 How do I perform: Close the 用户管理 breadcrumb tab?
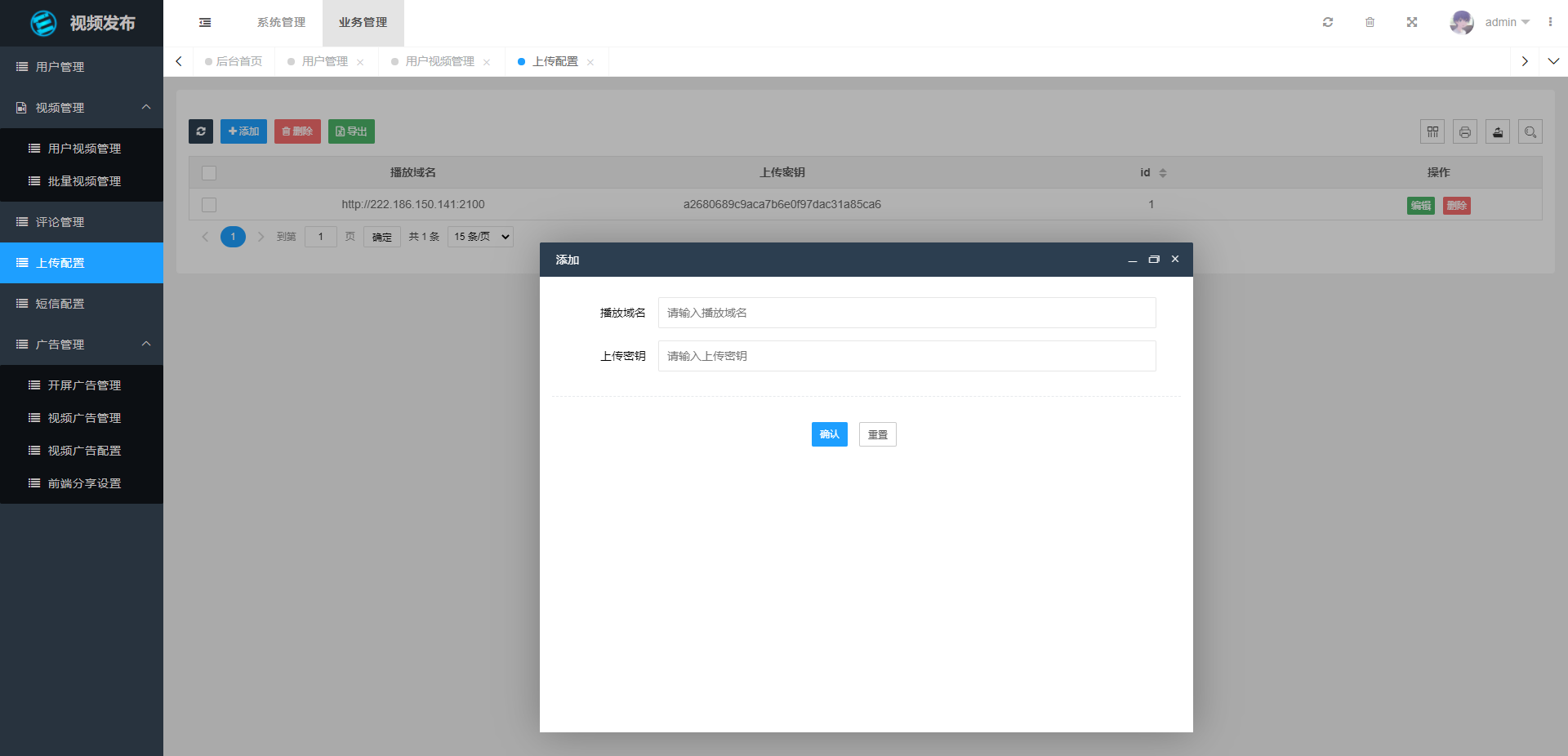pos(360,61)
